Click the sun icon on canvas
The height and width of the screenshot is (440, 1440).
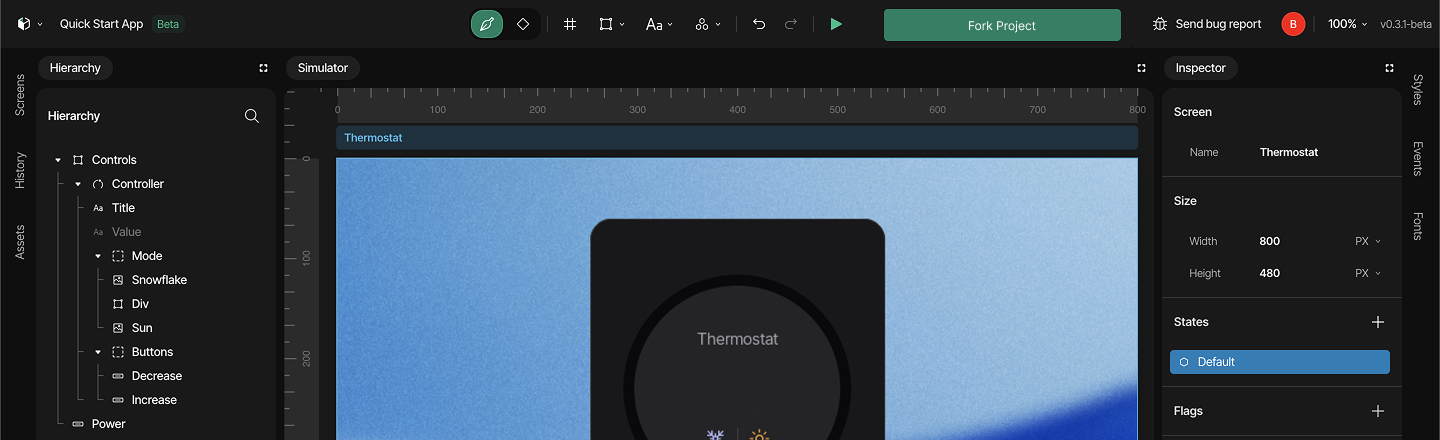[x=760, y=435]
